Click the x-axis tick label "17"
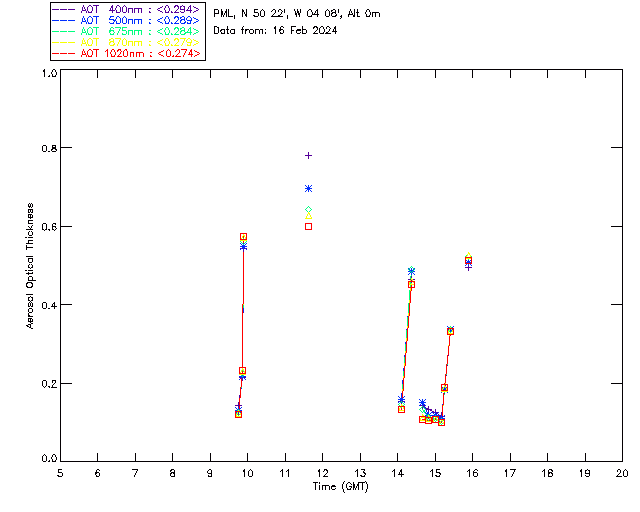The width and height of the screenshot is (640, 512). (510, 473)
